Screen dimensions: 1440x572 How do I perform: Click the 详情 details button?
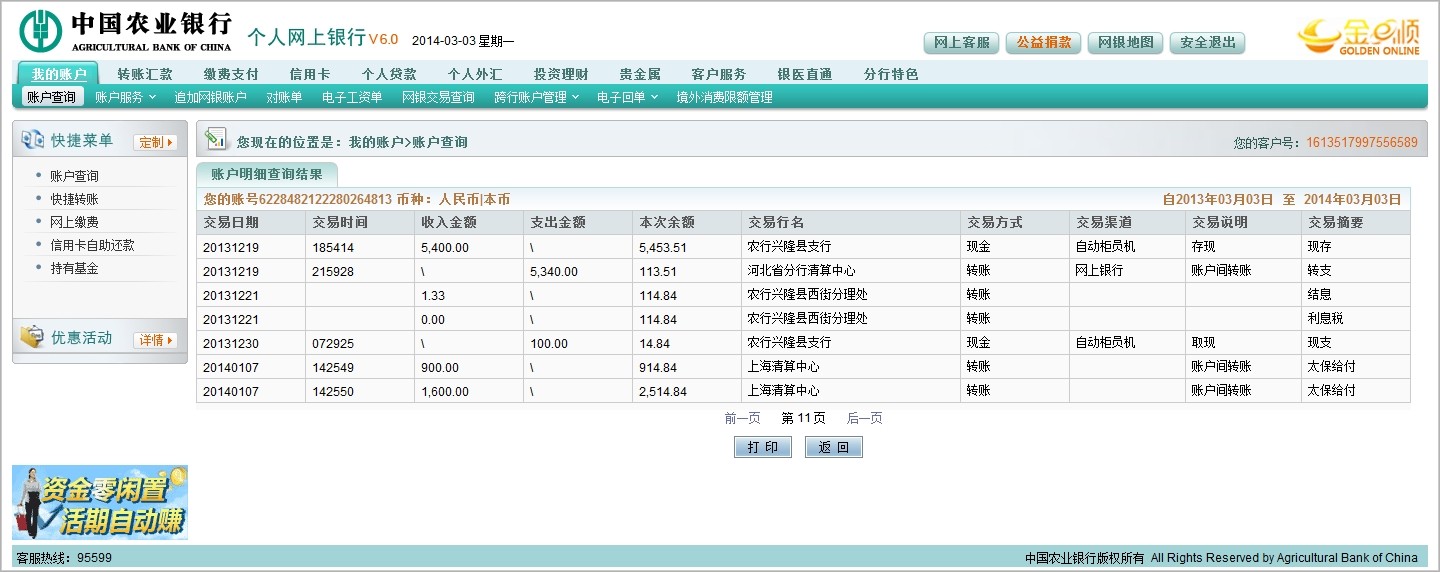pyautogui.click(x=155, y=340)
